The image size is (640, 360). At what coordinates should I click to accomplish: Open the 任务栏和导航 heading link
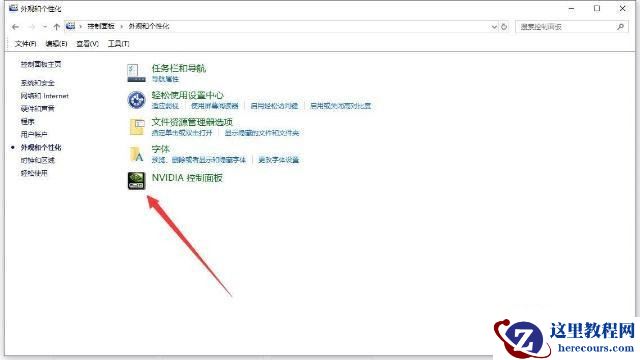click(179, 68)
